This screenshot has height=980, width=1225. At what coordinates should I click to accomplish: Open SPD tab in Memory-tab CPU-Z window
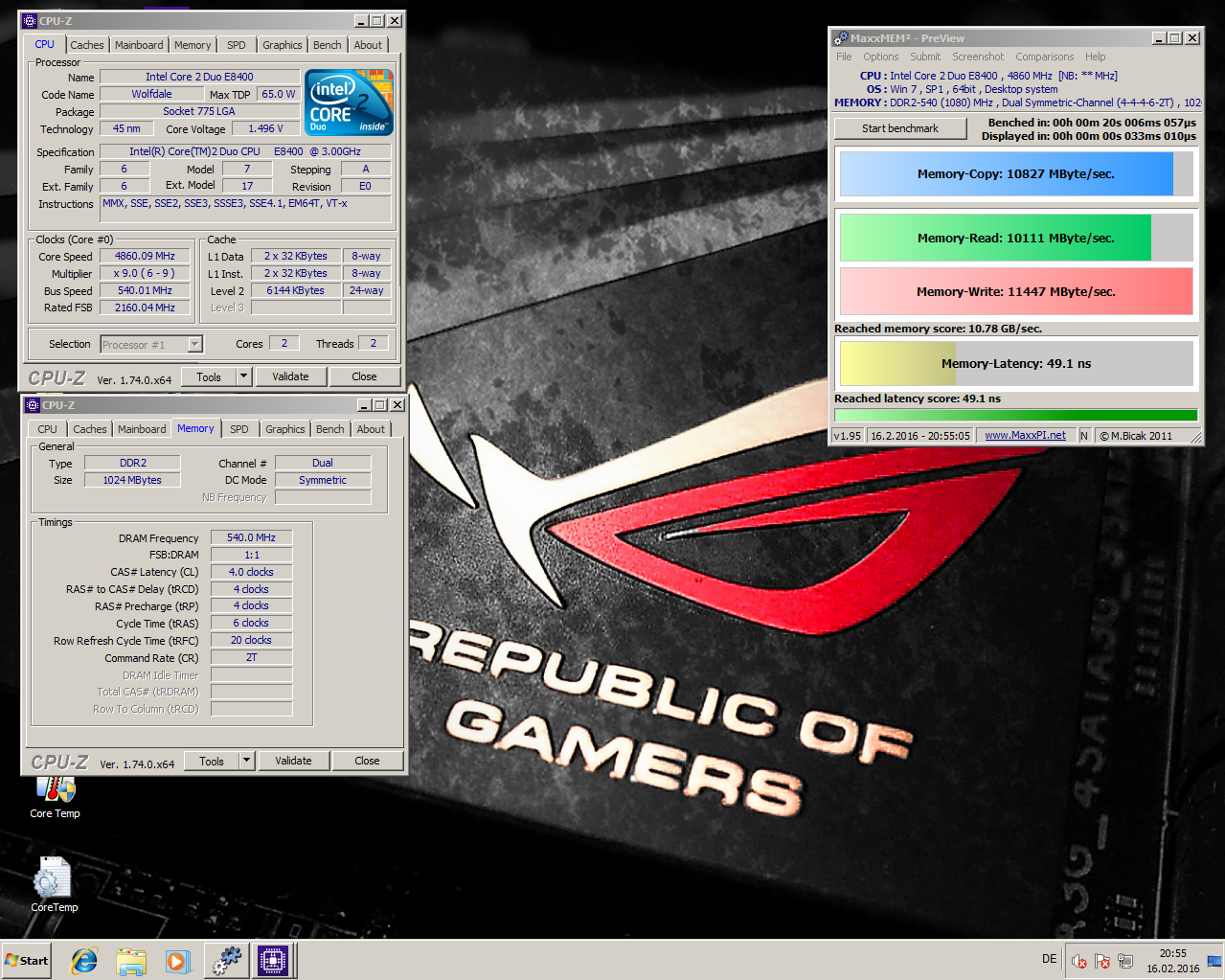(x=239, y=429)
